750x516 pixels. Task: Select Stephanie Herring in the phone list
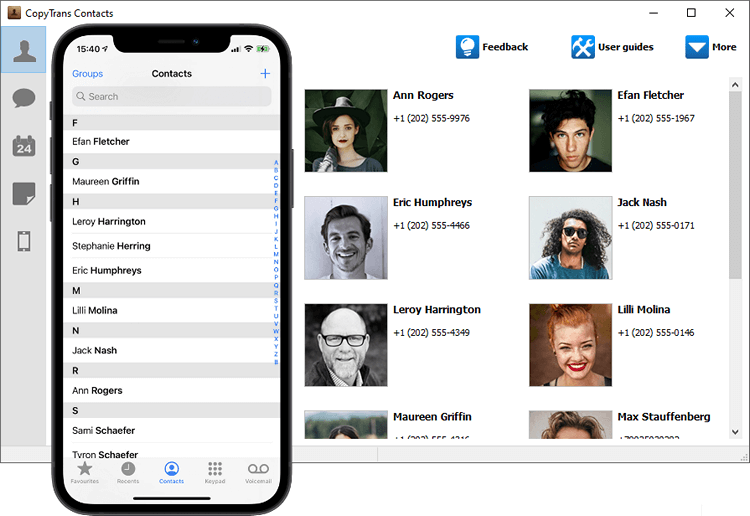coord(171,246)
